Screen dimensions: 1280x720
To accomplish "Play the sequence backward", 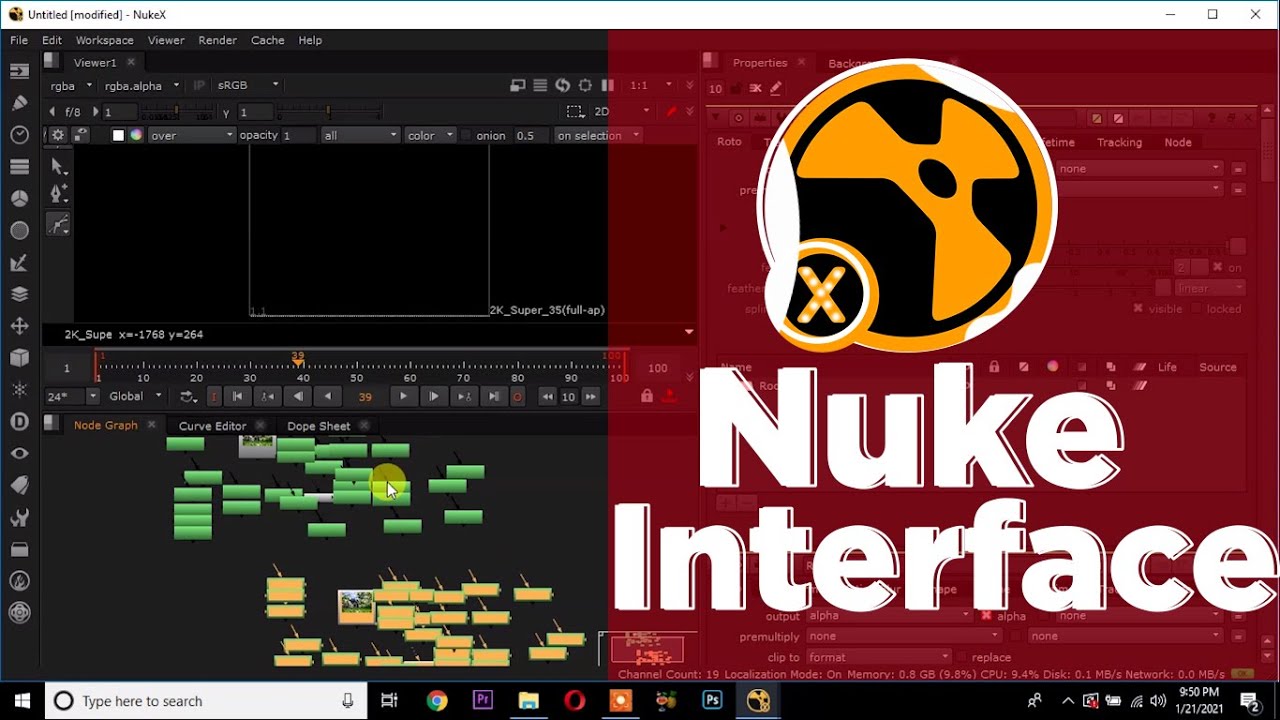I will point(327,397).
